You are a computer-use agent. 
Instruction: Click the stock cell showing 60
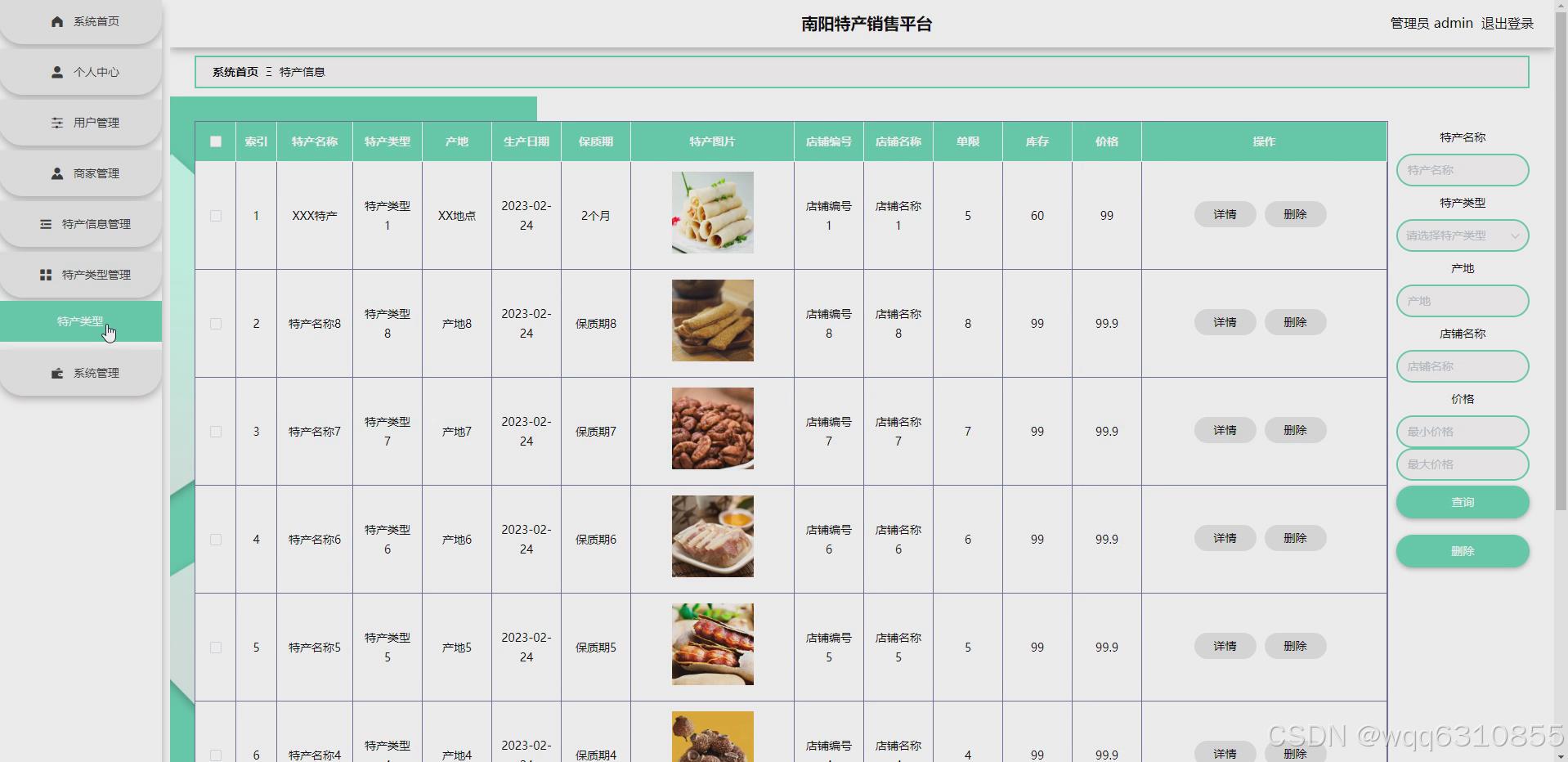(1037, 216)
